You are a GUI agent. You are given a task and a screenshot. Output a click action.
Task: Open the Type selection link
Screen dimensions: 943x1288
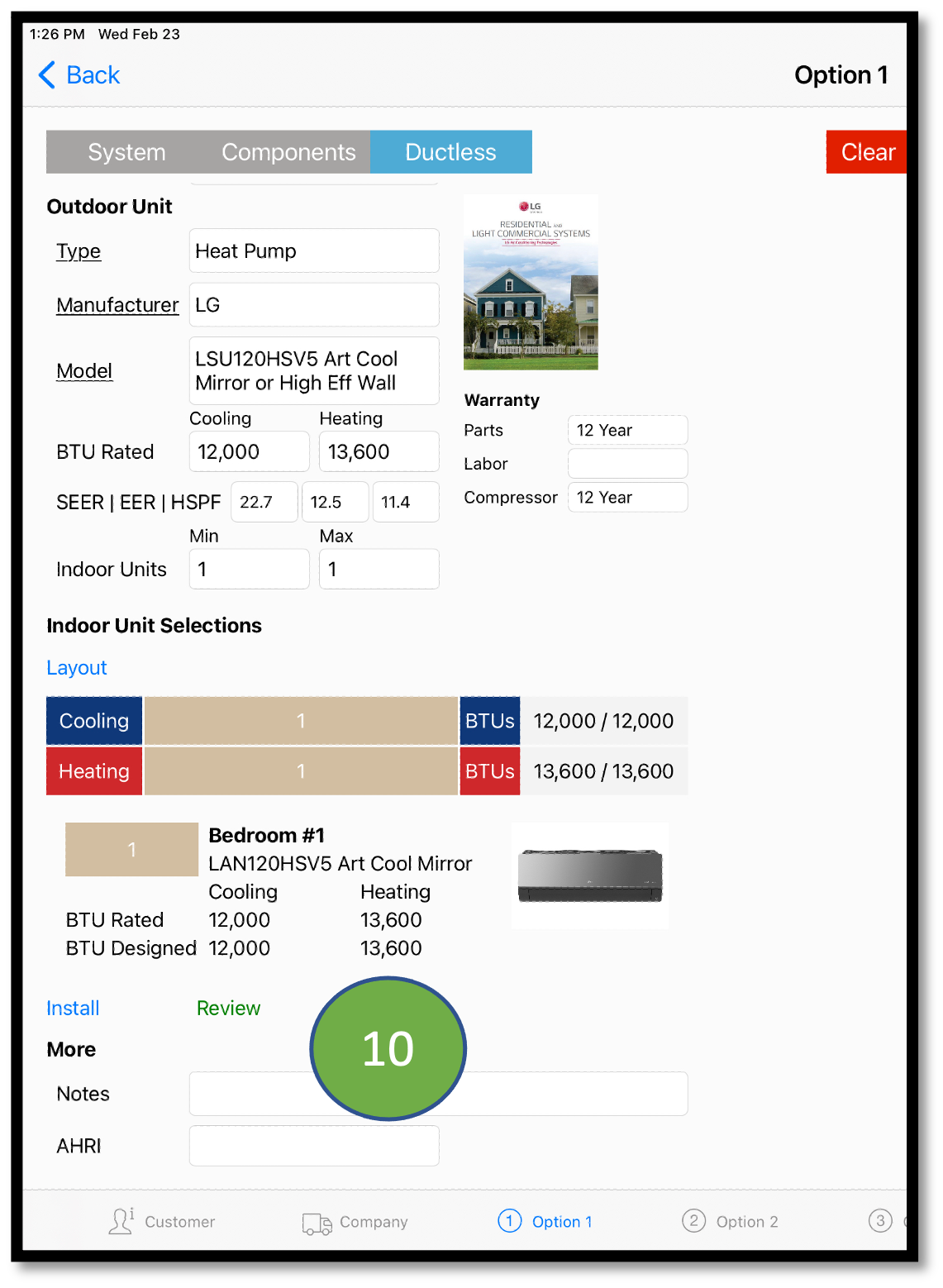coord(79,251)
